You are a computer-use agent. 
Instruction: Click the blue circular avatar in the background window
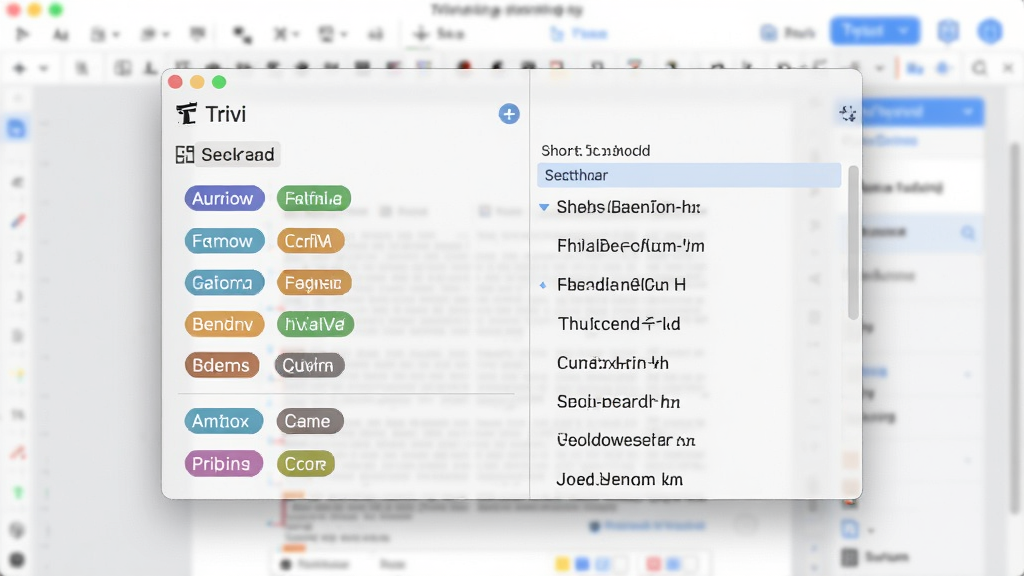(990, 31)
